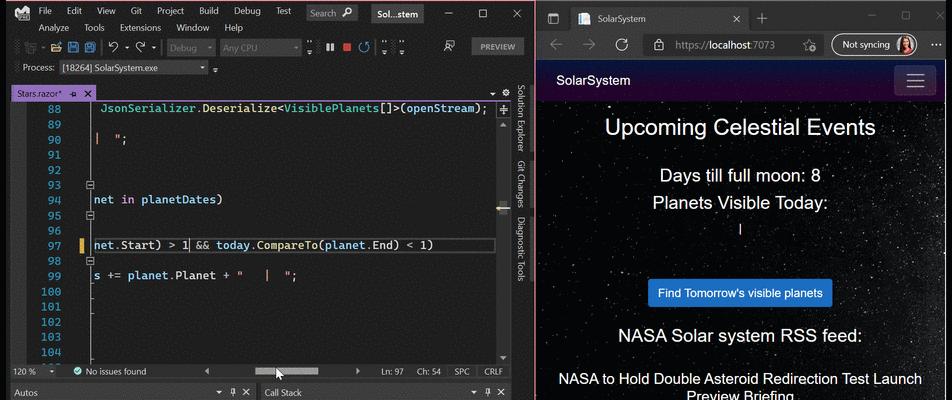Screen dimensions: 952x400
Task: Click the add to favorites star icon
Action: click(x=809, y=45)
